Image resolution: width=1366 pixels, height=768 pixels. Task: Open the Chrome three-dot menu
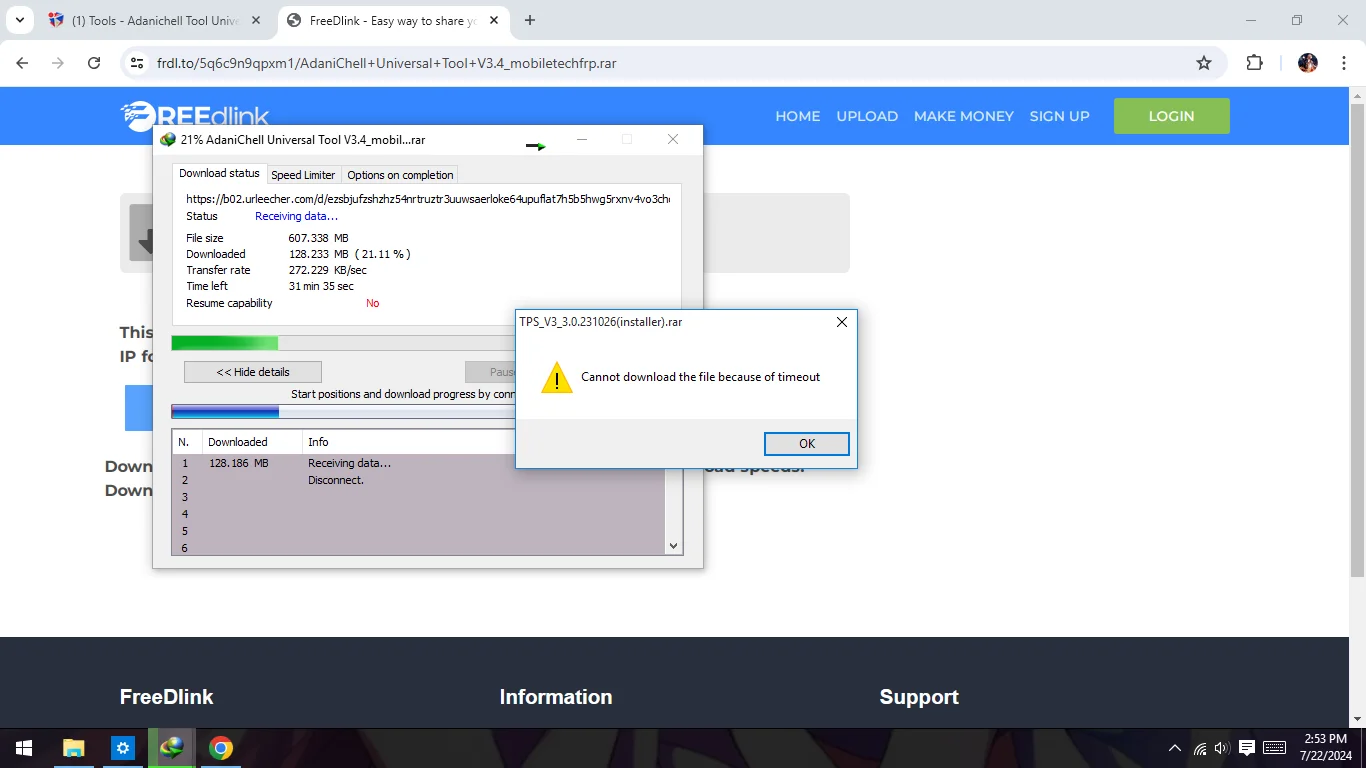1344,63
